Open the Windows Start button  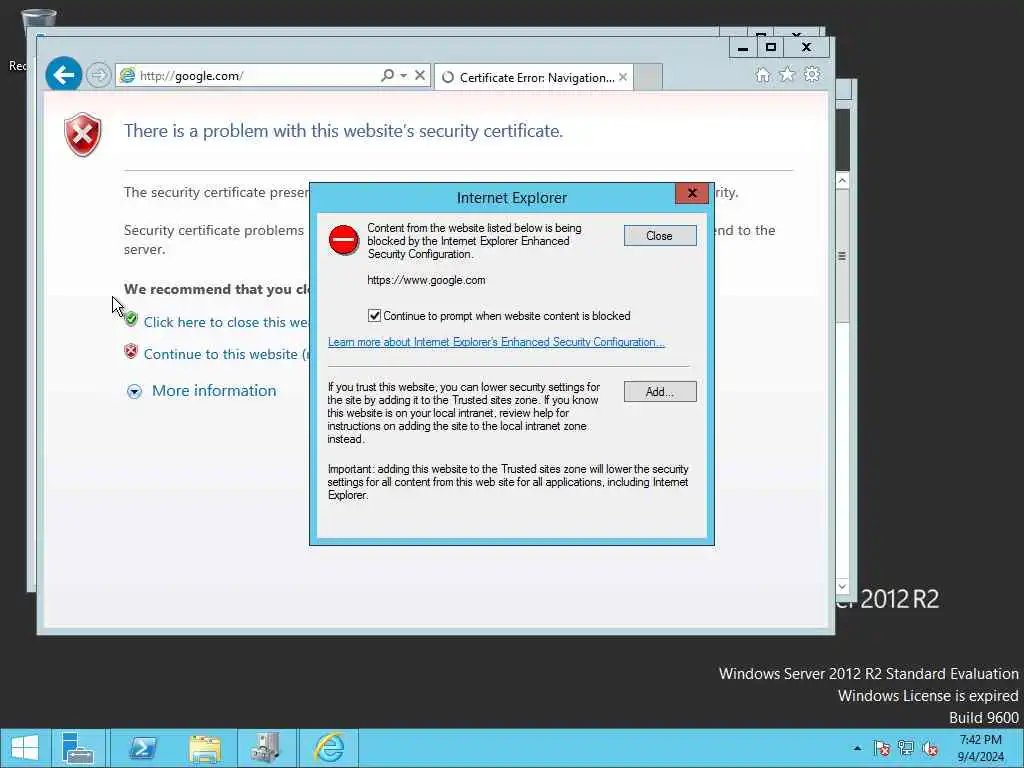[x=25, y=748]
